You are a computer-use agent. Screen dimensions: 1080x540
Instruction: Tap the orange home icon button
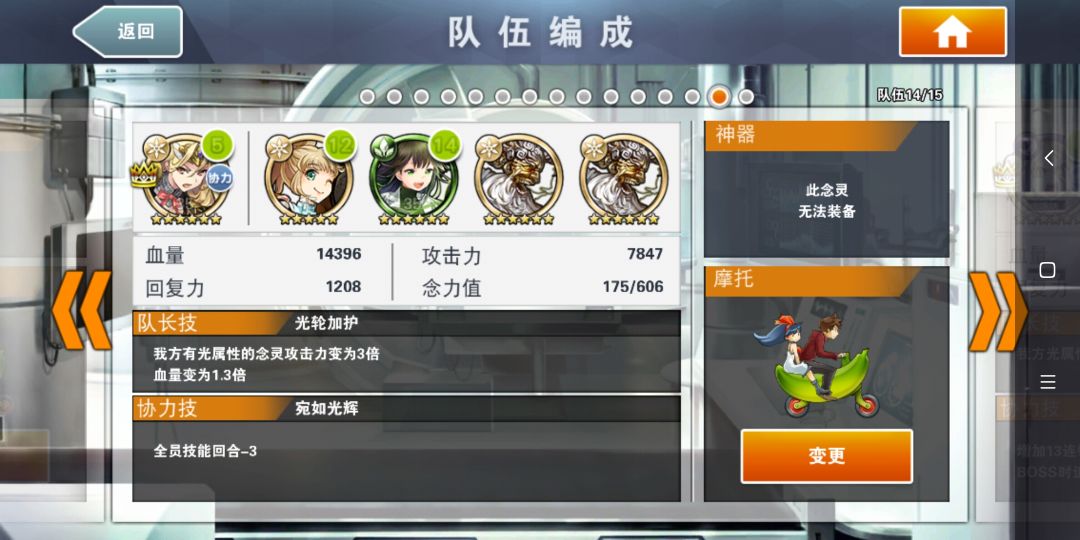pyautogui.click(x=952, y=32)
